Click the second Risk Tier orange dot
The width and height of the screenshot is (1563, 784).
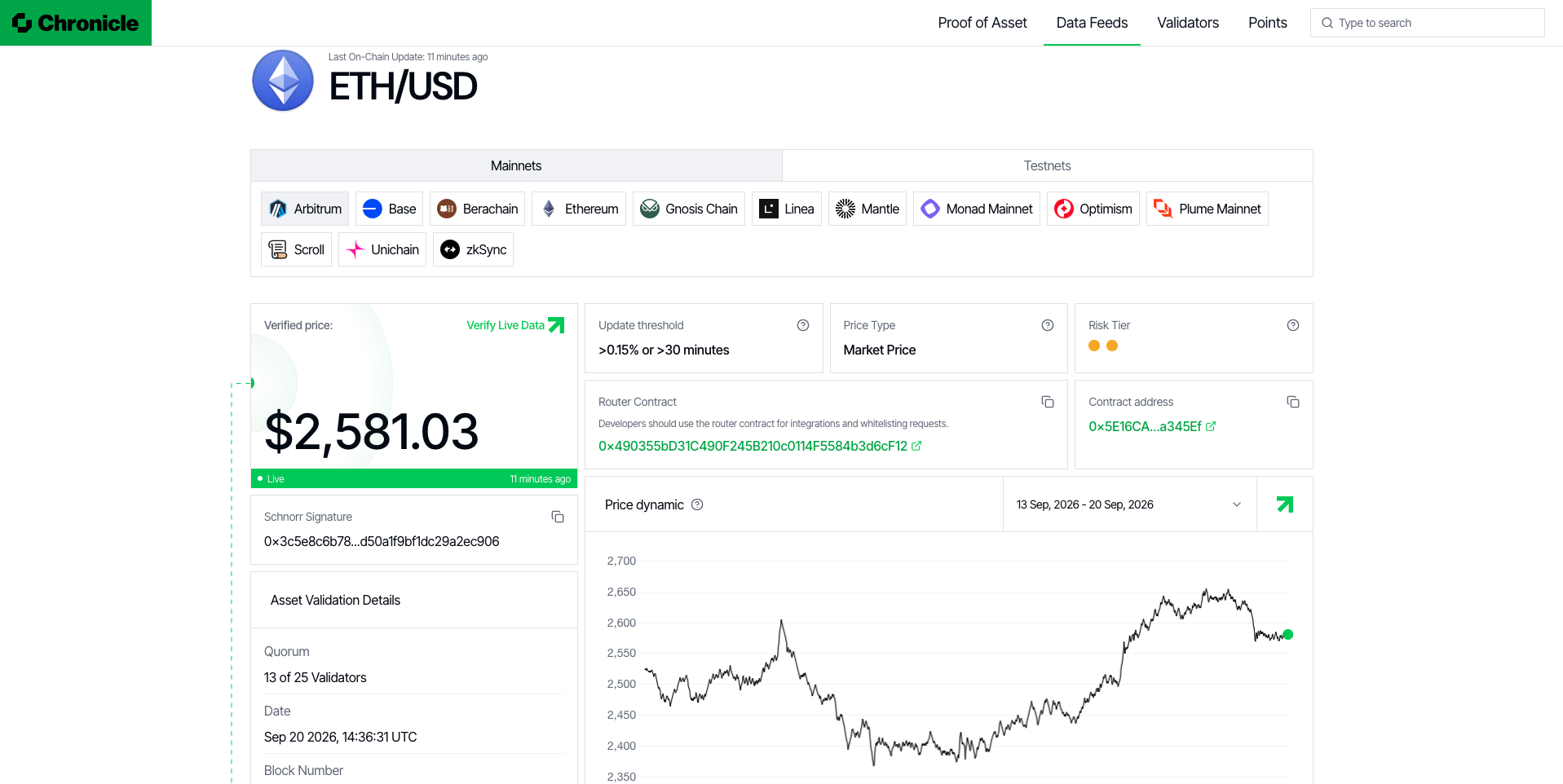click(1112, 346)
